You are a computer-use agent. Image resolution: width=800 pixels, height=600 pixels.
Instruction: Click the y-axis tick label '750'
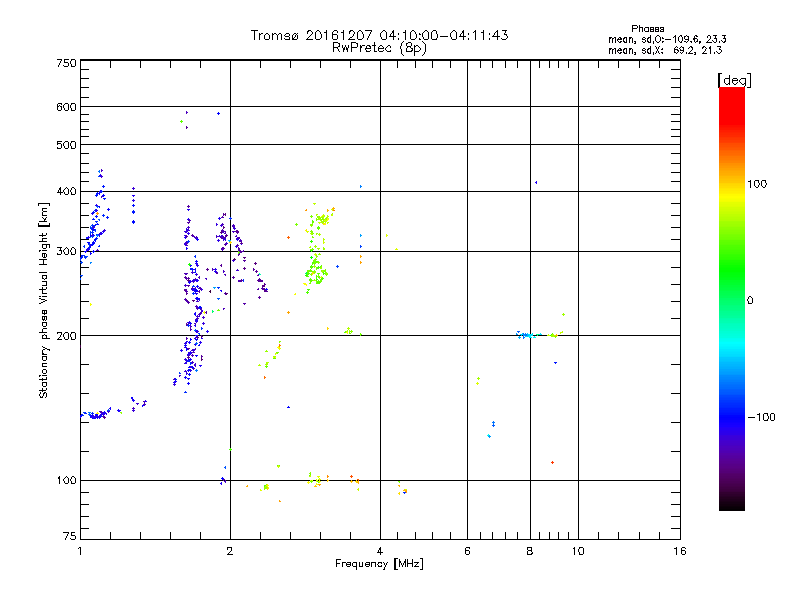point(66,63)
